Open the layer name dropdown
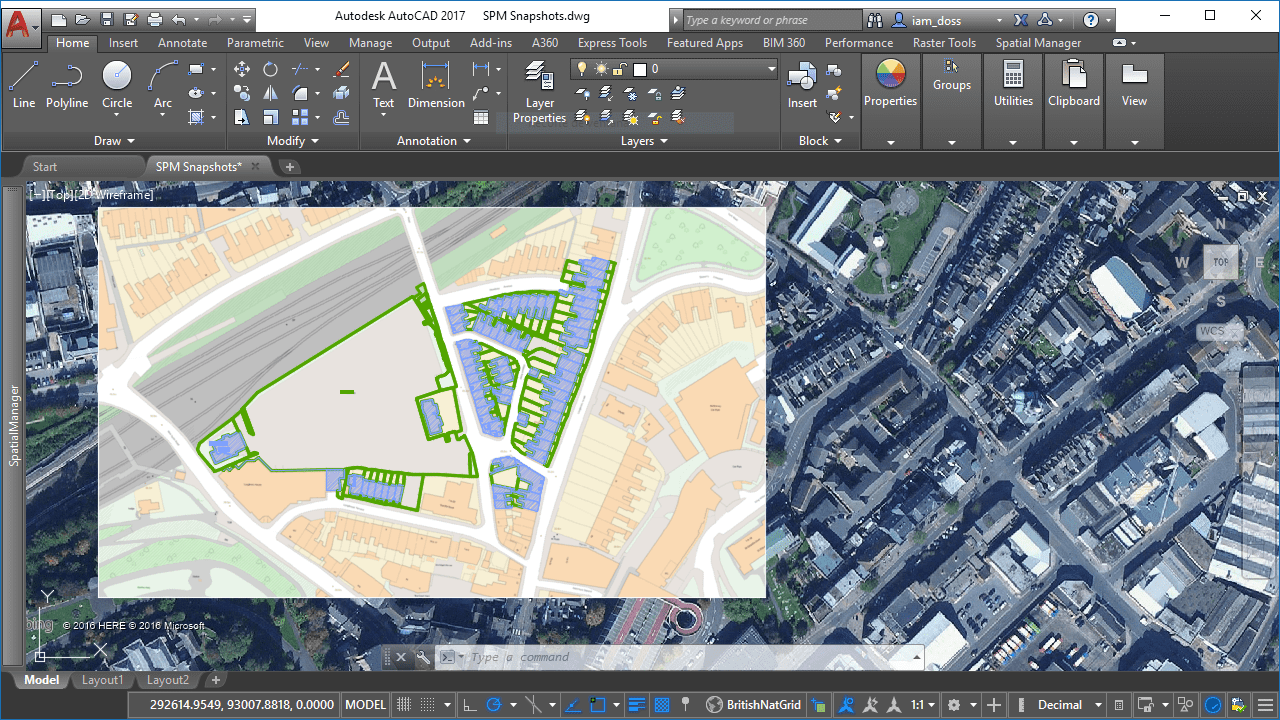Image resolution: width=1280 pixels, height=720 pixels. pos(674,69)
